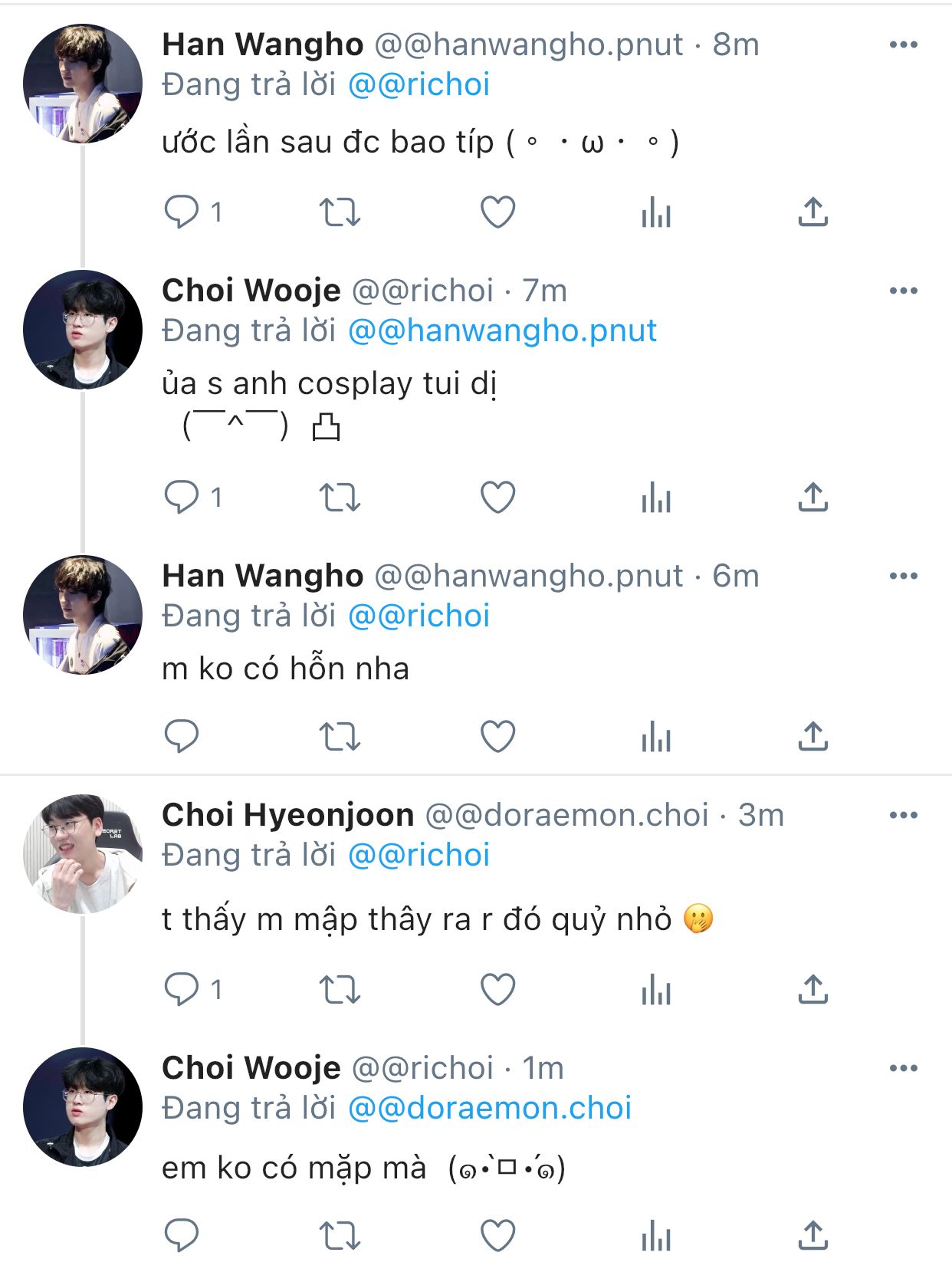The width and height of the screenshot is (952, 1272).
Task: Click reply icon on "m ko có hỗn nha" tweet
Action: 182,737
